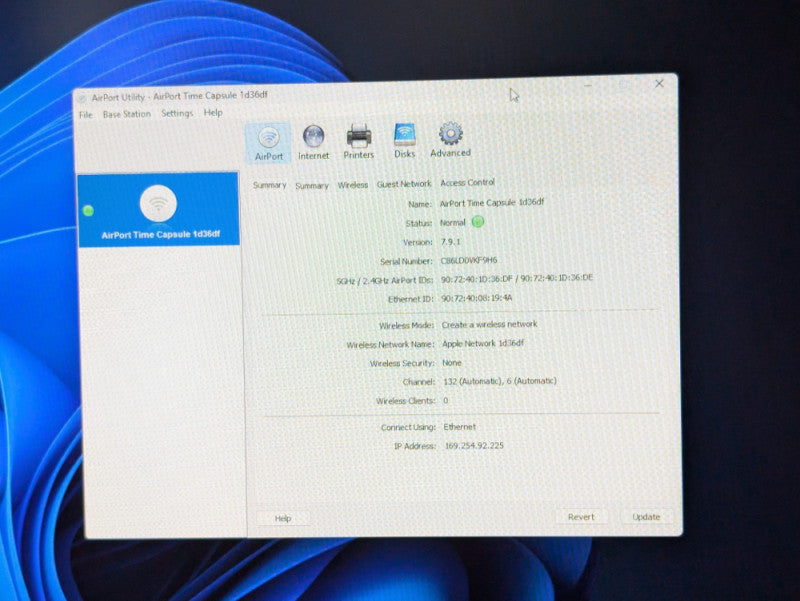Open the Settings menu
Viewport: 800px width, 601px height.
point(177,113)
